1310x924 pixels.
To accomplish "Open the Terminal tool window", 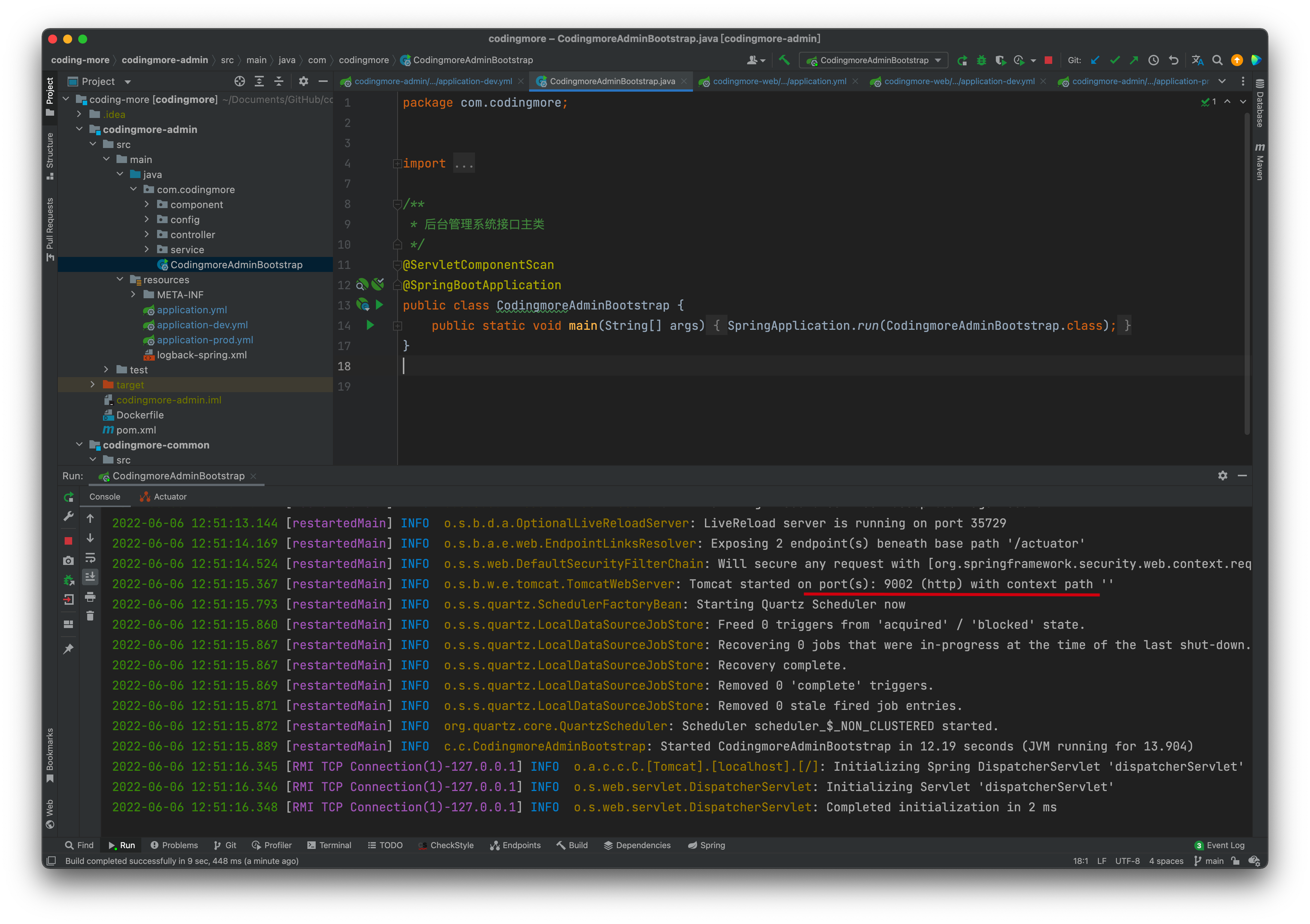I will (329, 845).
